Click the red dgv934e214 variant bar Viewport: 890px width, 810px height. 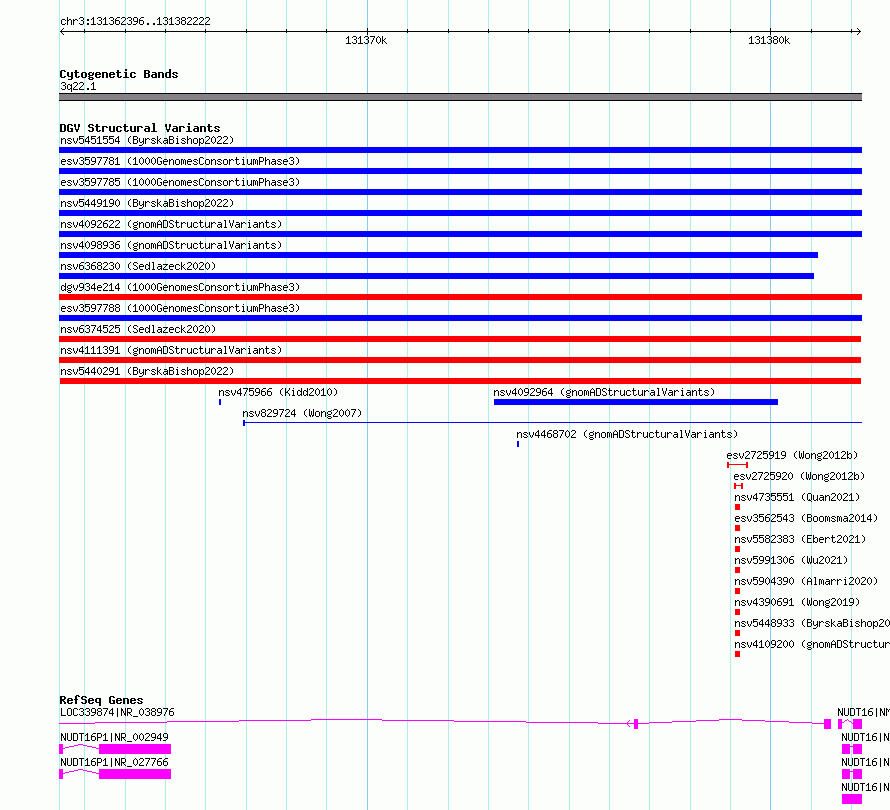click(x=460, y=297)
